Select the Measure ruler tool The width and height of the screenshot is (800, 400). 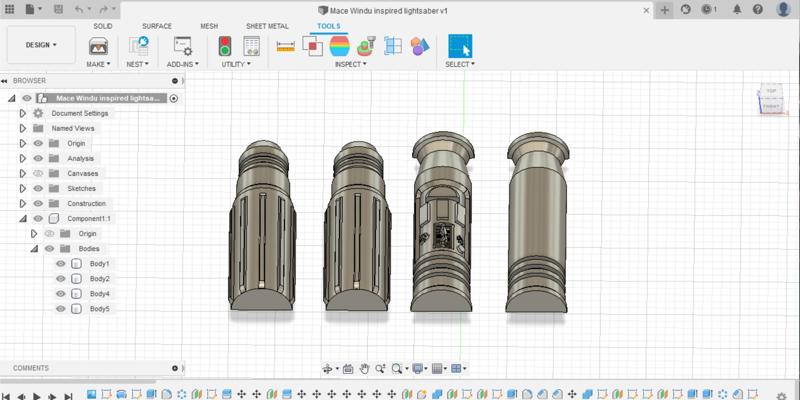point(286,46)
